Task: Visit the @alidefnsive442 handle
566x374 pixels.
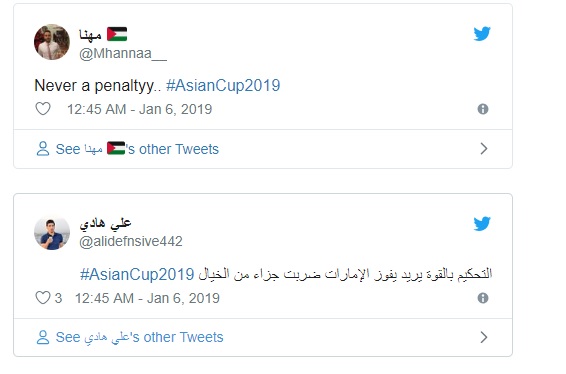Action: tap(131, 242)
